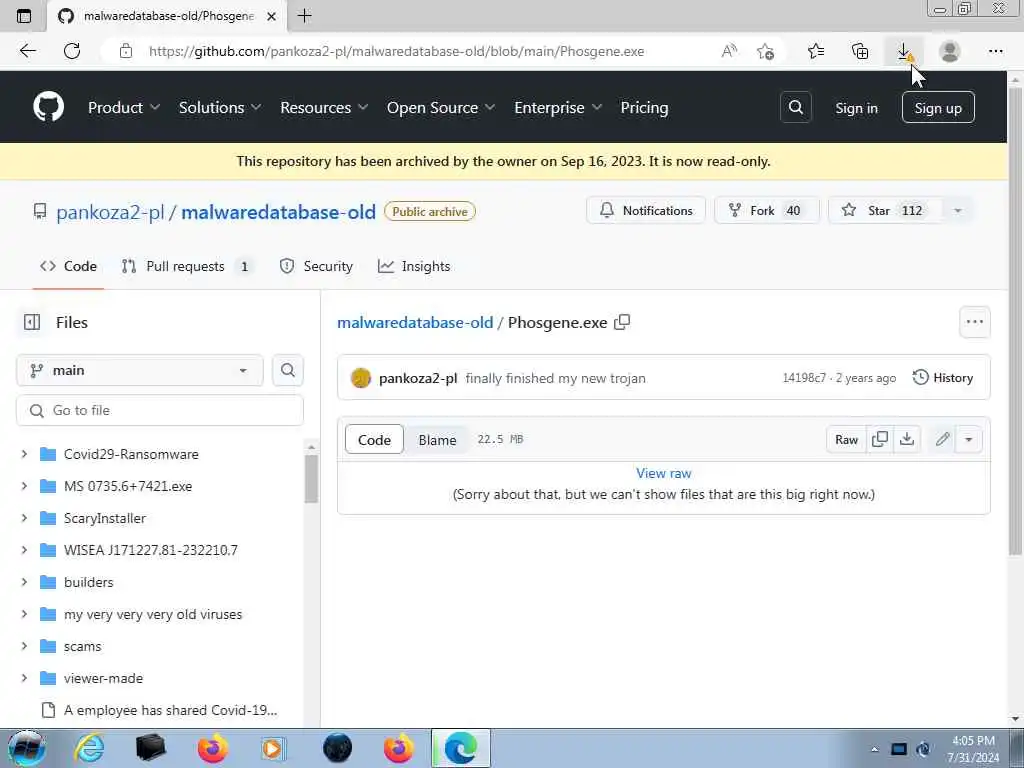
Task: Open the Insights tab
Action: [414, 266]
